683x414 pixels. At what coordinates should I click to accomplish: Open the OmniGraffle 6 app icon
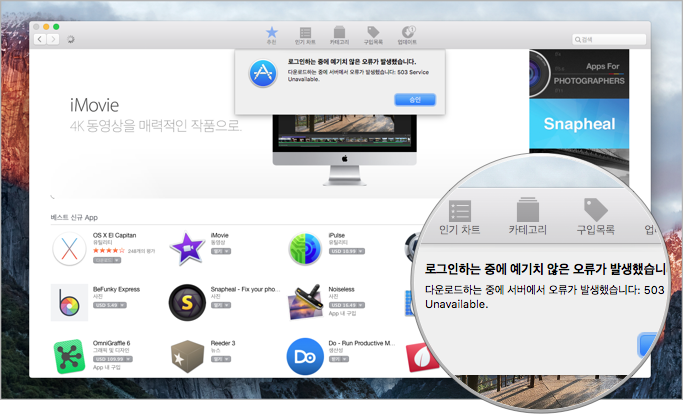(69, 356)
